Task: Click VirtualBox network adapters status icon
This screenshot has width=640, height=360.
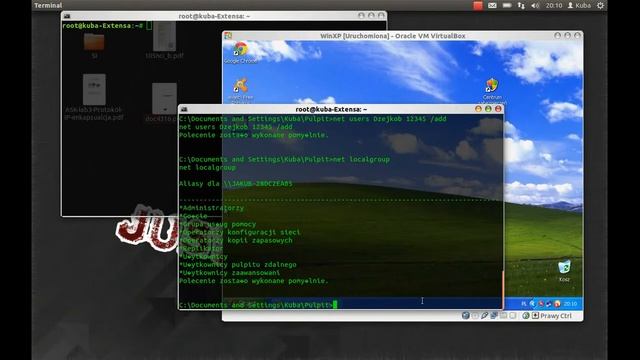Action: point(494,316)
